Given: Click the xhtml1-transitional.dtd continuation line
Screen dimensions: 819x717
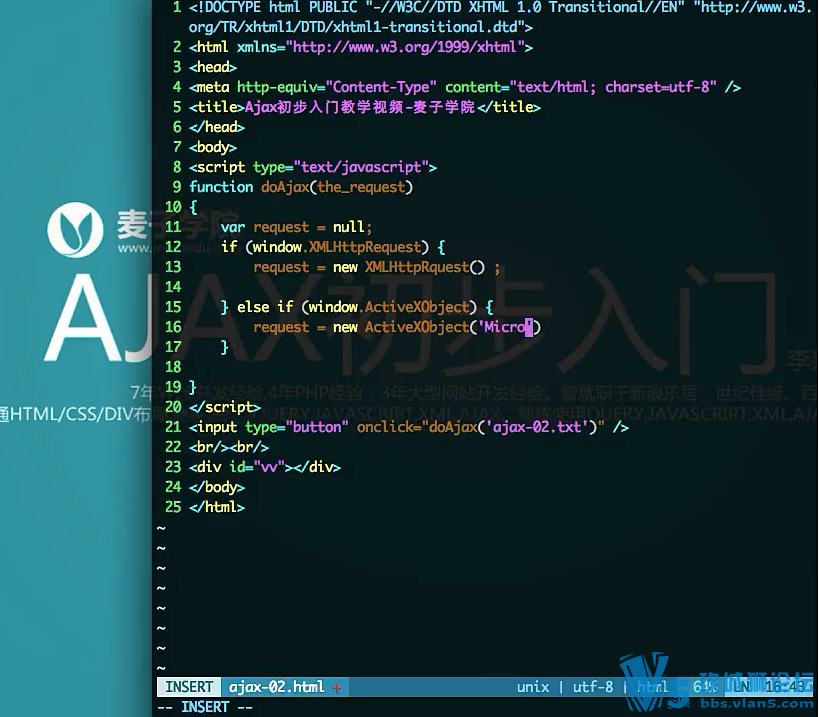Looking at the screenshot, I should [361, 27].
